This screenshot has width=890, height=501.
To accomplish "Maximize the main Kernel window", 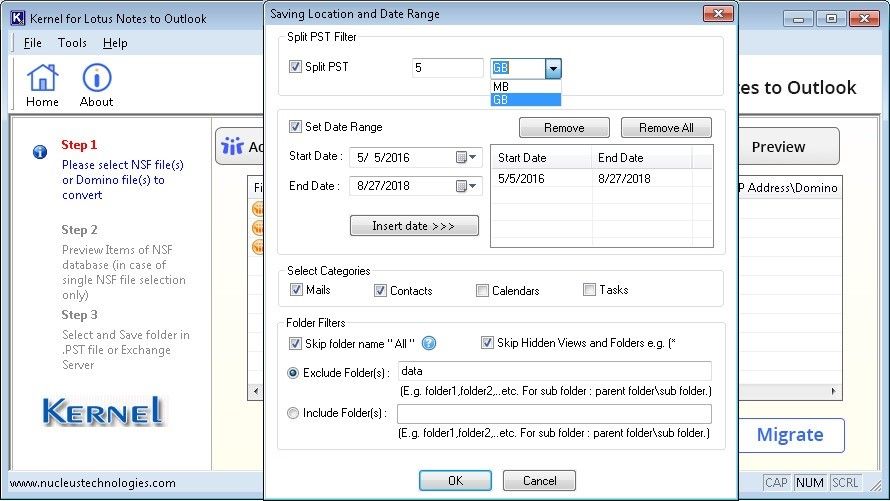I will 832,19.
